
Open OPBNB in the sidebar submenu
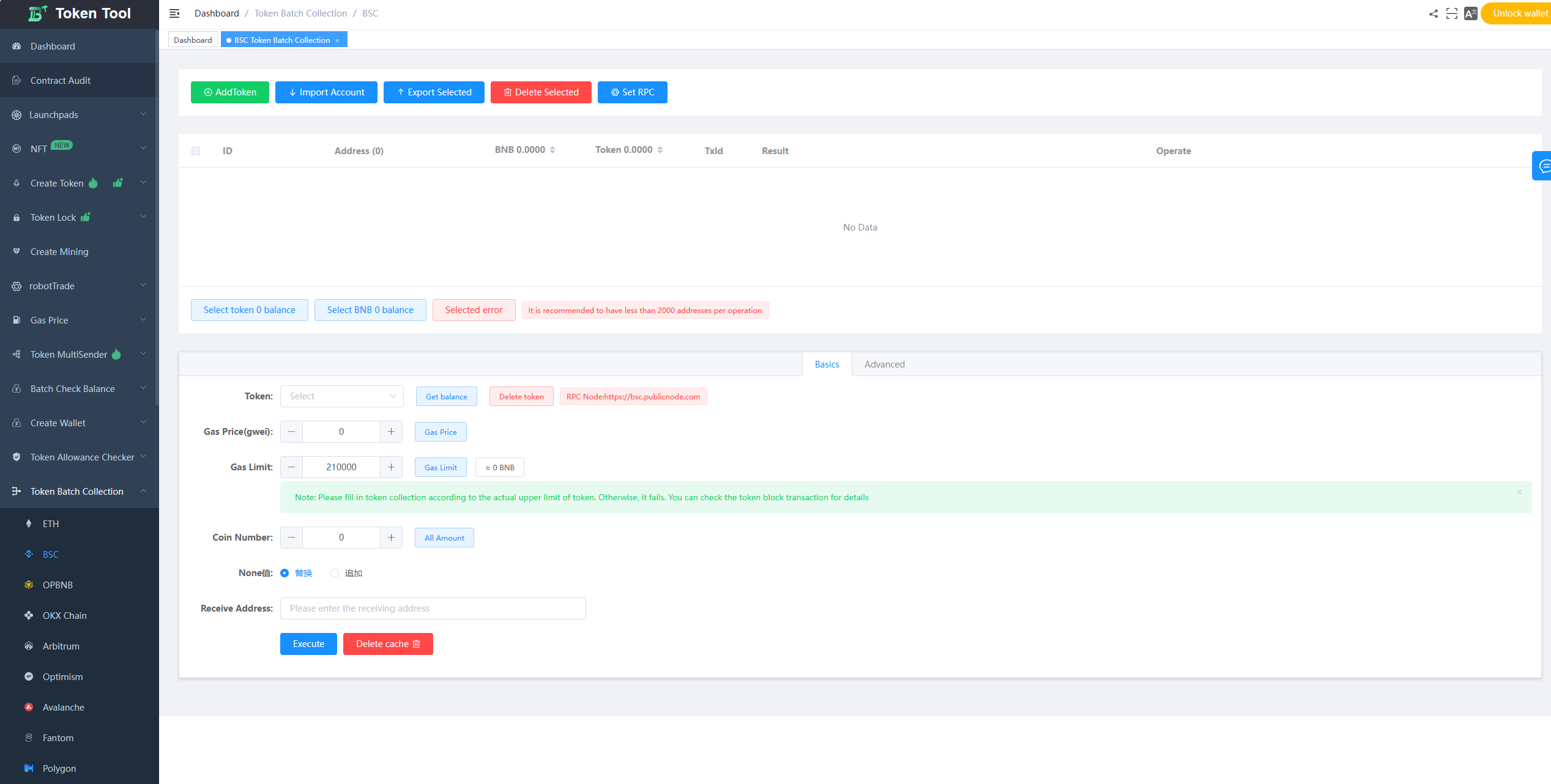[x=58, y=585]
